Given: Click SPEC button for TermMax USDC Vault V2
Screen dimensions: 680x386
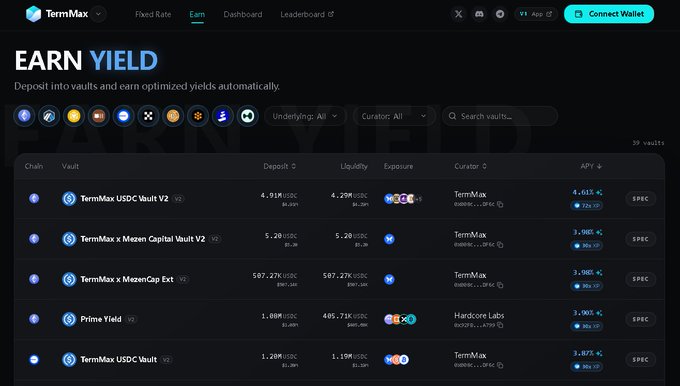Looking at the screenshot, I should (x=641, y=199).
